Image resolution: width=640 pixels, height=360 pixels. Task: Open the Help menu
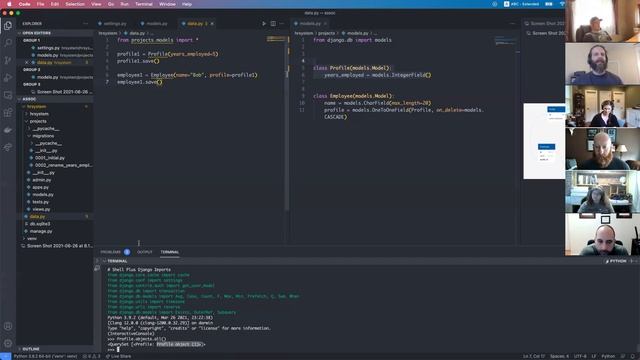(x=187, y=4)
